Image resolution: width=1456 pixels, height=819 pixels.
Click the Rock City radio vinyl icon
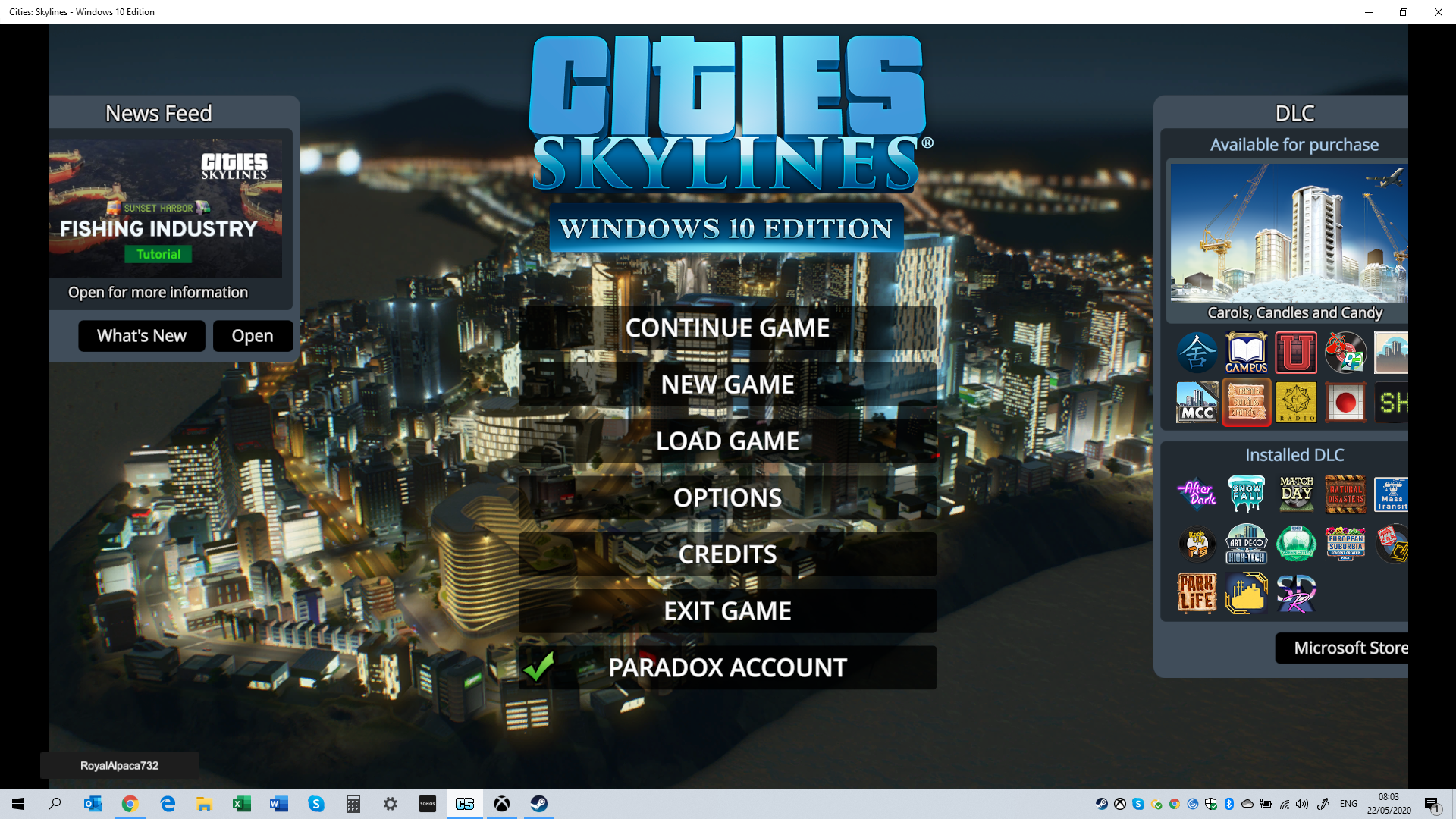pos(1197,544)
